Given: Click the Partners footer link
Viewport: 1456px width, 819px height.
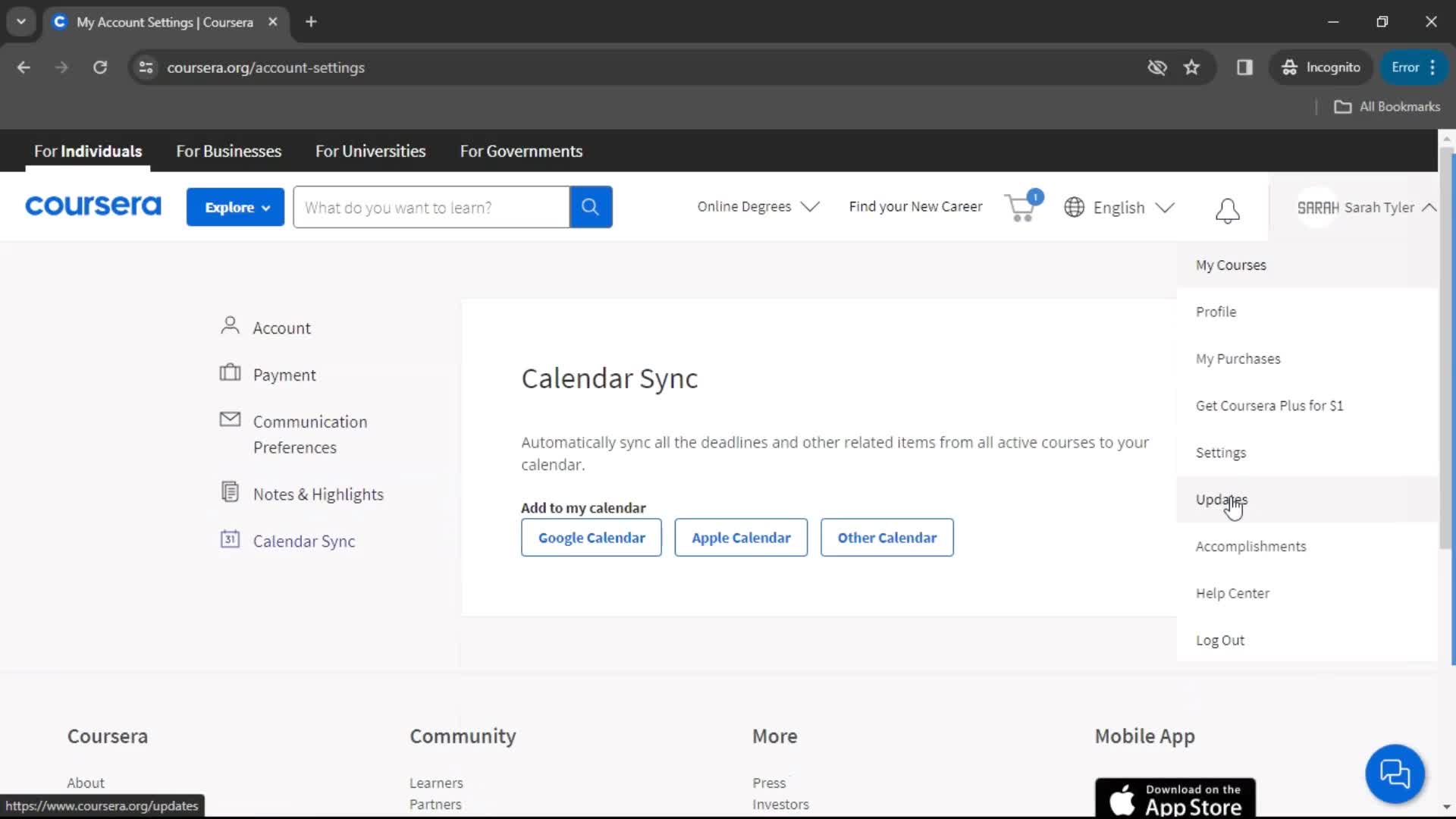Looking at the screenshot, I should pyautogui.click(x=435, y=804).
